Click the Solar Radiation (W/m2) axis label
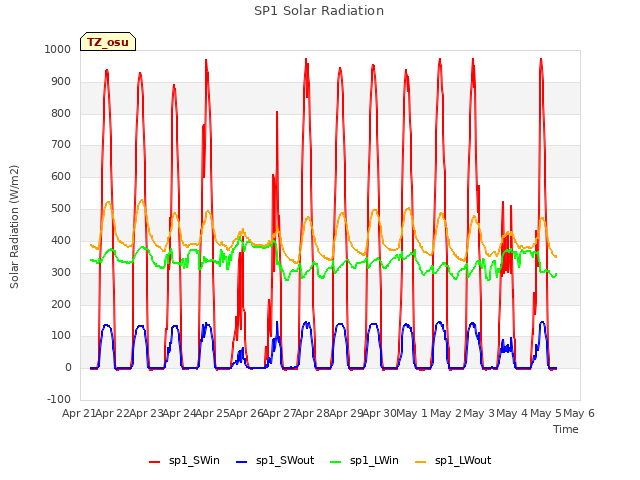Viewport: 640px width, 480px height. pyautogui.click(x=14, y=227)
